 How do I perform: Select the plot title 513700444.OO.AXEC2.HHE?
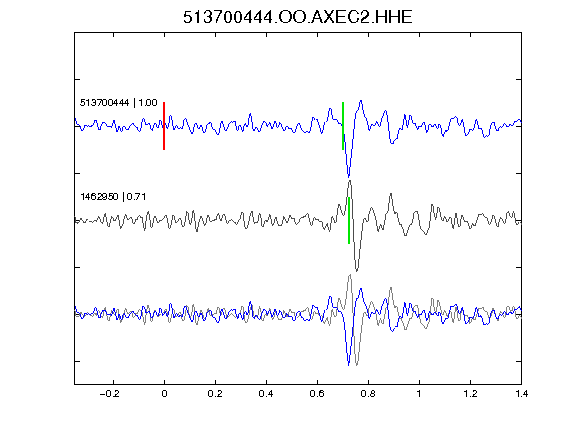[298, 17]
